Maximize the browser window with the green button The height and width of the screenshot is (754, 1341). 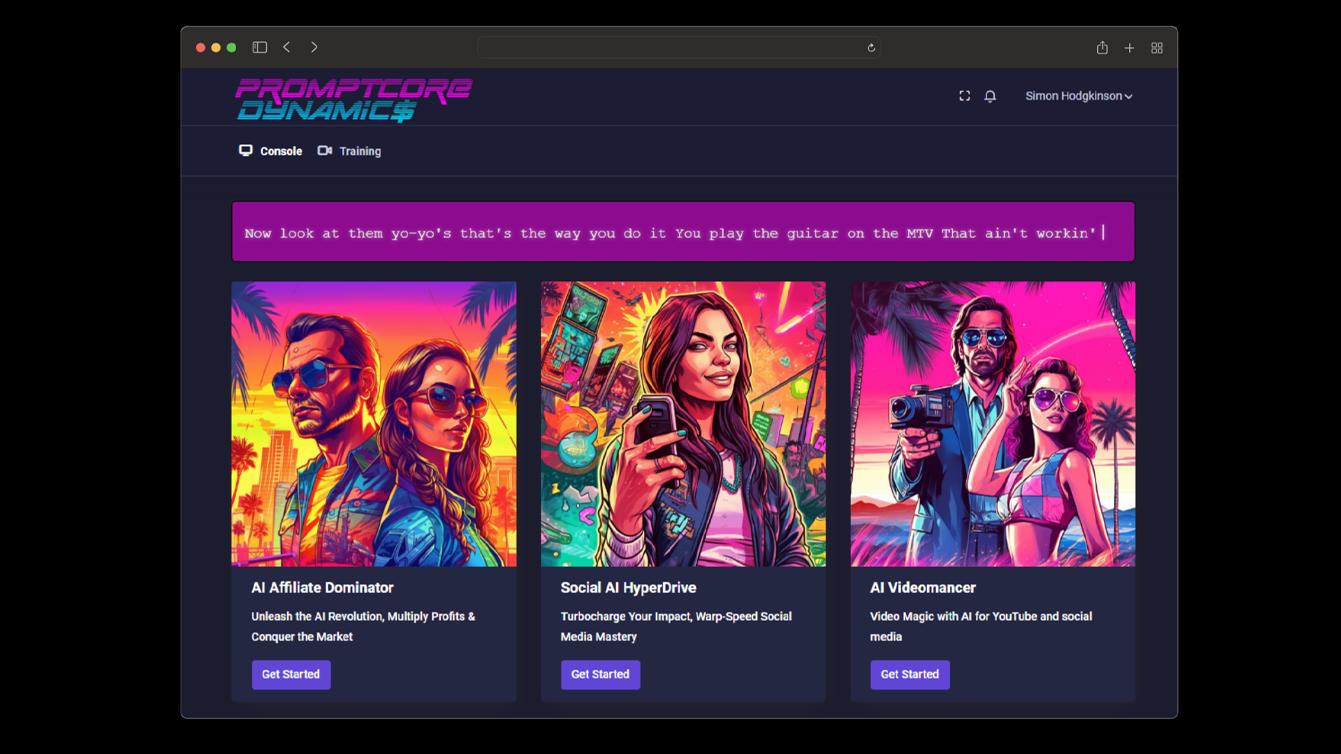[x=231, y=47]
